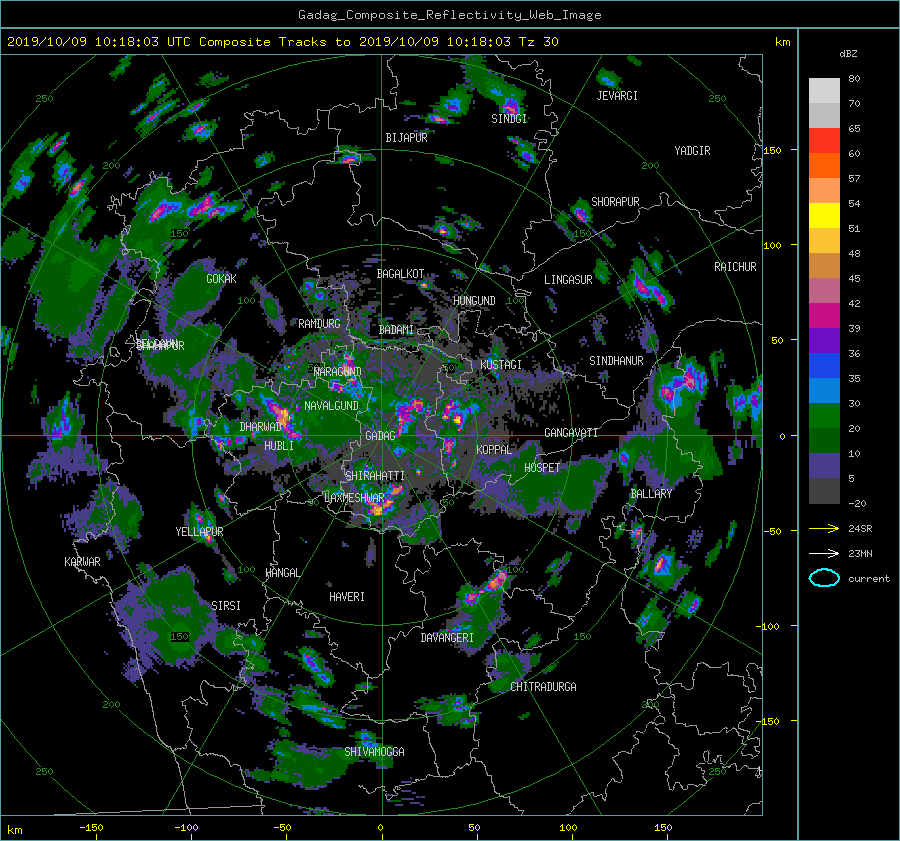Viewport: 900px width, 841px height.
Task: Click the HANGAL city label
Action: tap(282, 573)
